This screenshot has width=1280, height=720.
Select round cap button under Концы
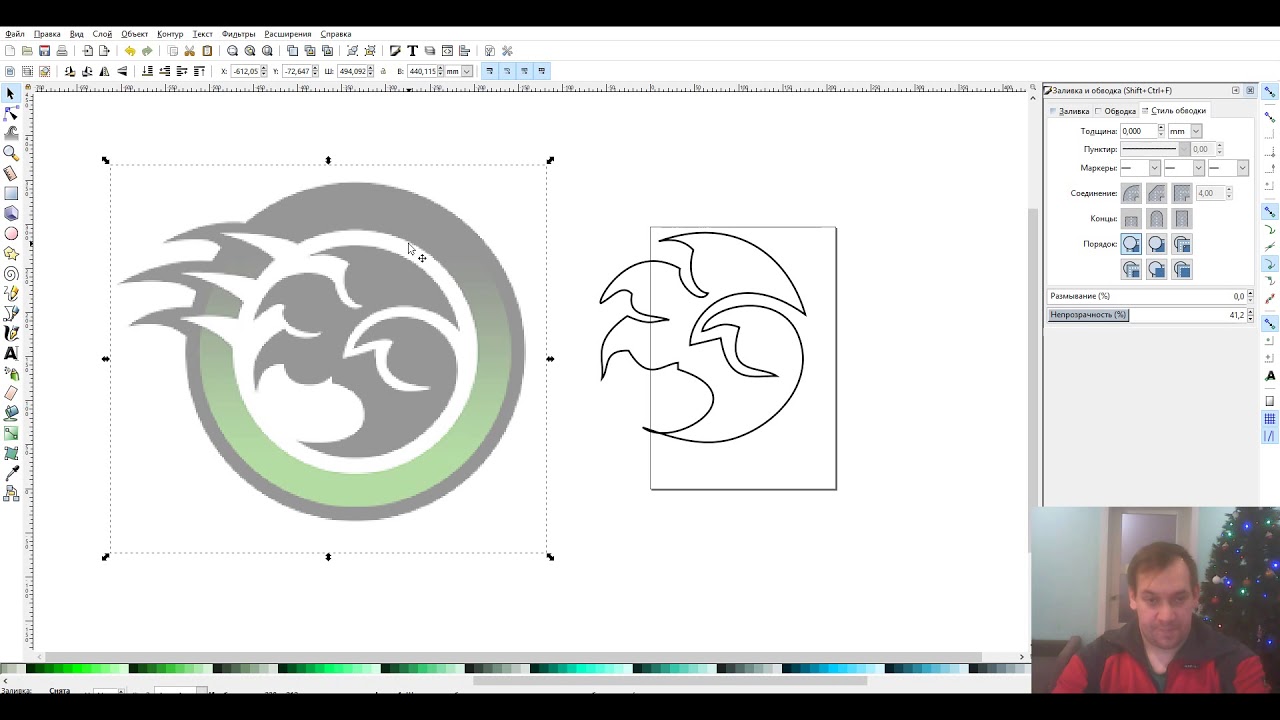coord(1156,218)
